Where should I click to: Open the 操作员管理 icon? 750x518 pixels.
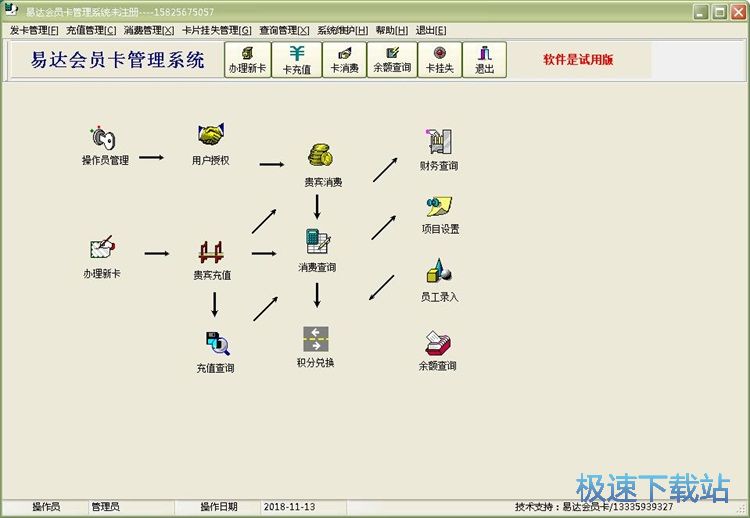point(105,138)
